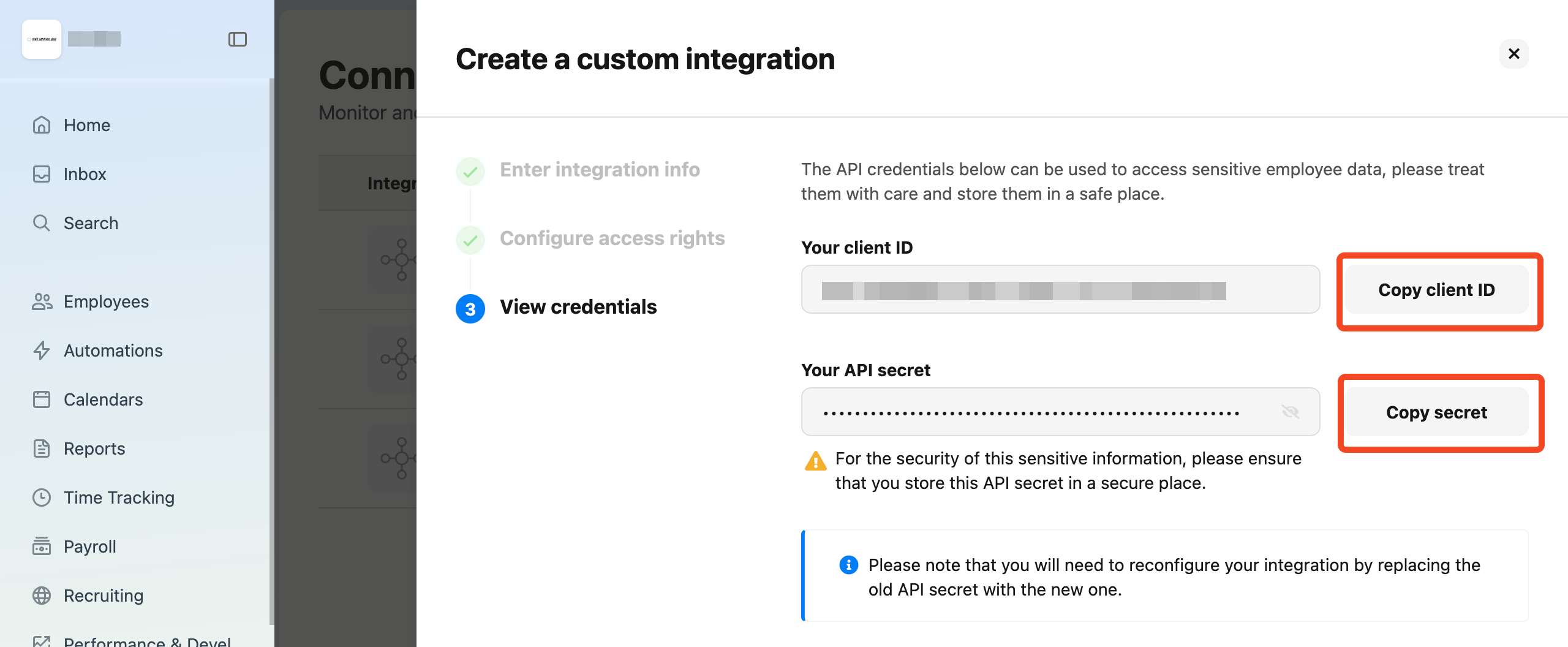This screenshot has height=647, width=1568.
Task: Go to Enter integration info step
Action: pos(600,170)
